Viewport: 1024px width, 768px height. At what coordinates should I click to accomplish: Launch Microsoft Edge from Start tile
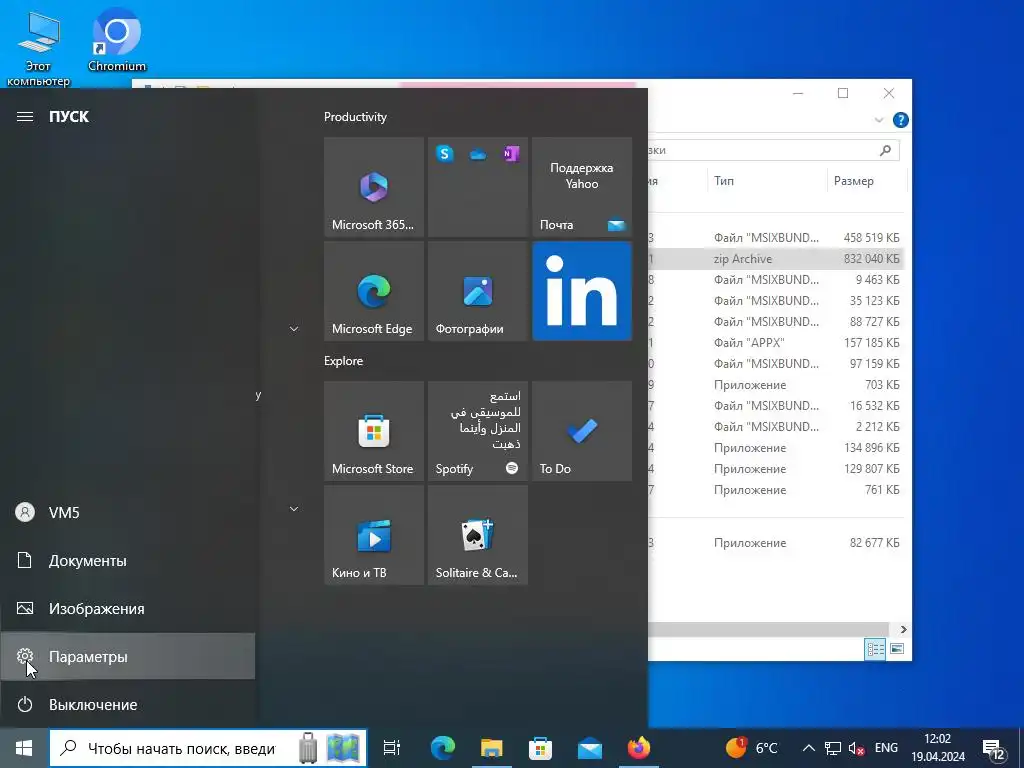click(374, 291)
